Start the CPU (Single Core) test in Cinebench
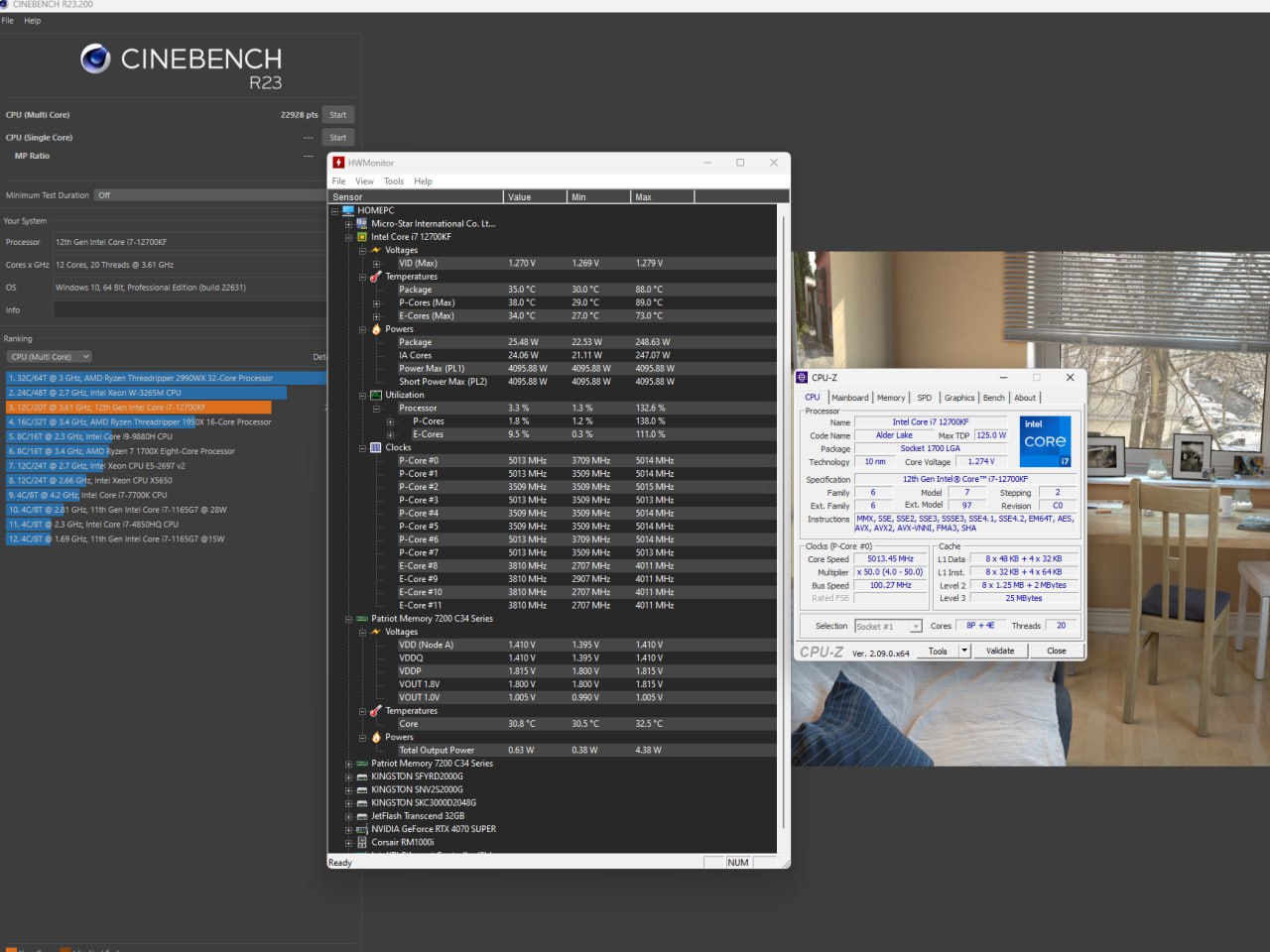 pyautogui.click(x=338, y=138)
